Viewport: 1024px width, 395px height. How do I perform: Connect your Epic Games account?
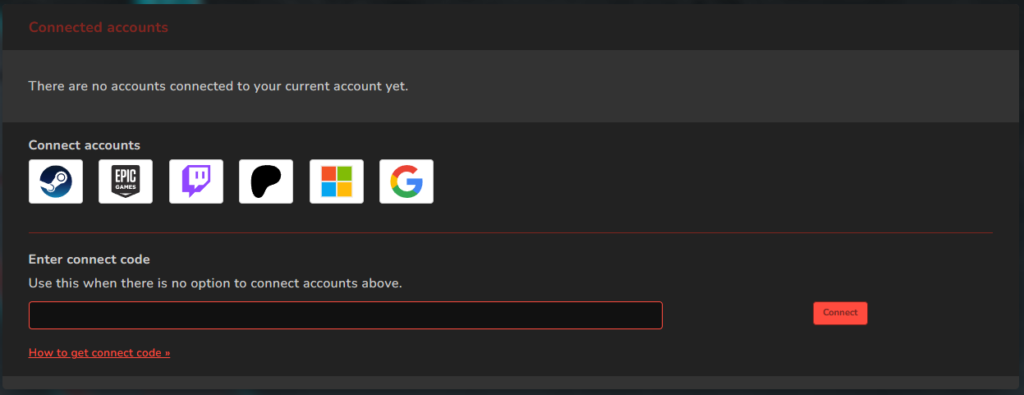point(125,182)
